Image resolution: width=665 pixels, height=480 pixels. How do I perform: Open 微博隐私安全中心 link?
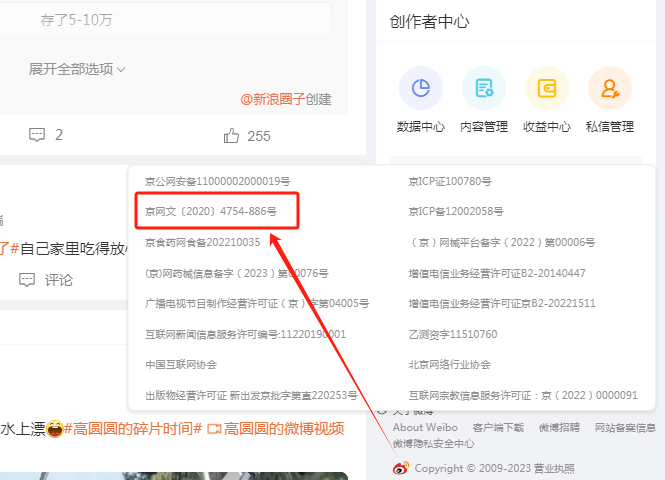coord(433,444)
